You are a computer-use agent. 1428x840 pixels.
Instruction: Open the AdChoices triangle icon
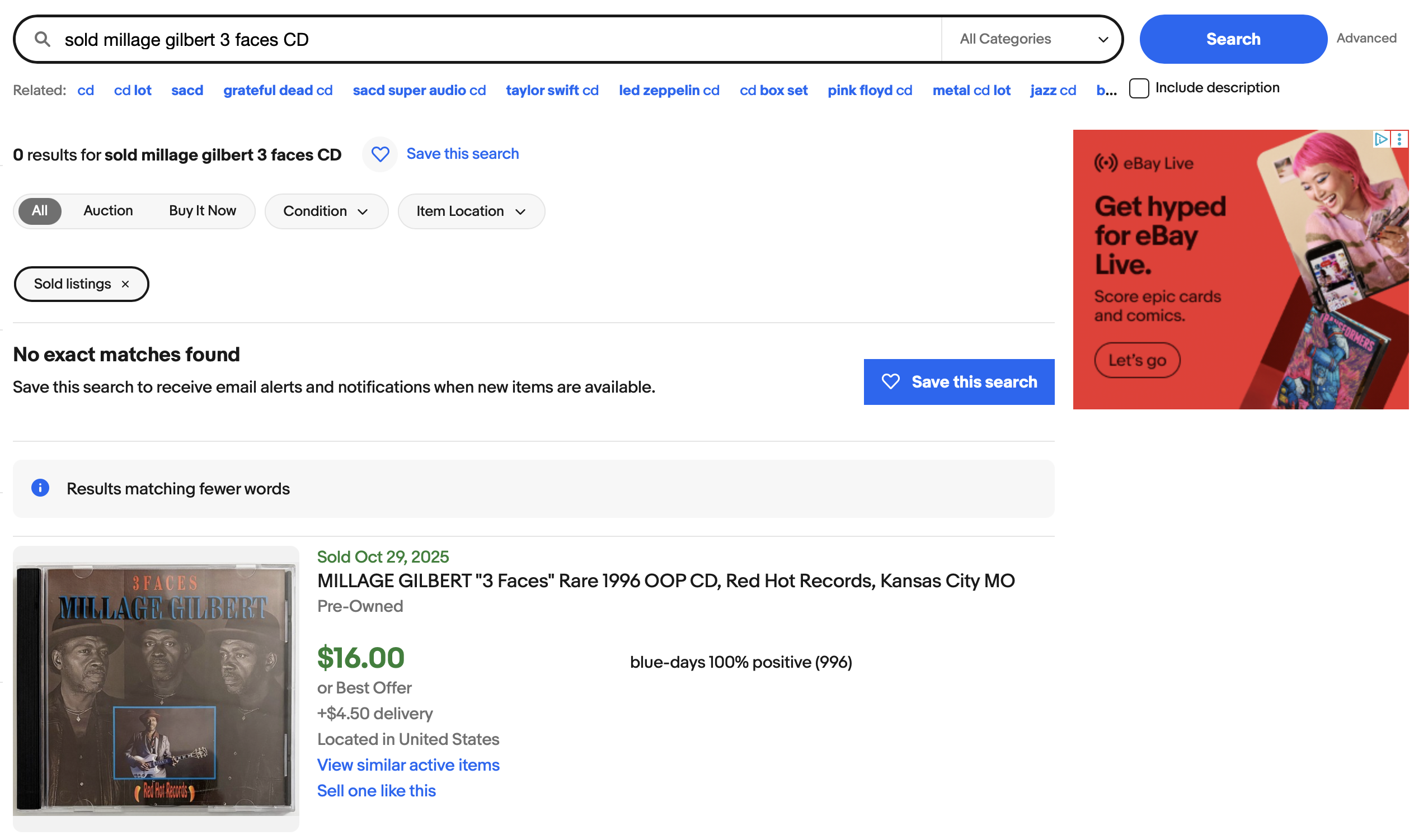pos(1381,139)
